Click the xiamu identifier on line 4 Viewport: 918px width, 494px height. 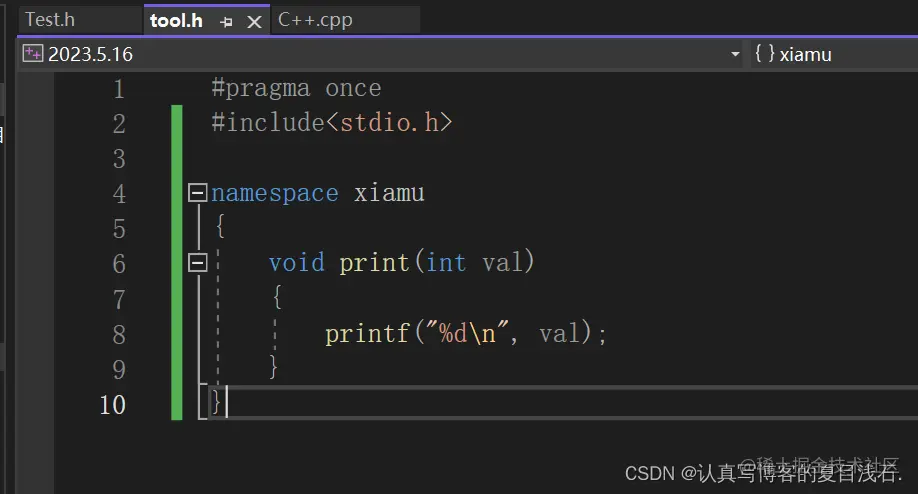(389, 193)
